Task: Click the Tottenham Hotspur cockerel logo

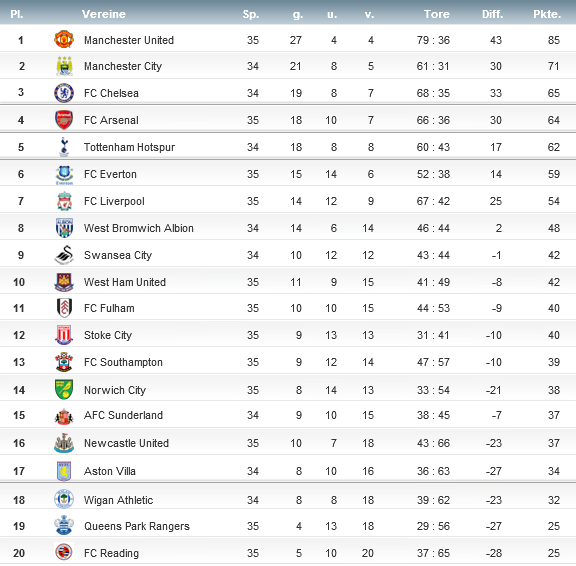Action: [x=64, y=147]
